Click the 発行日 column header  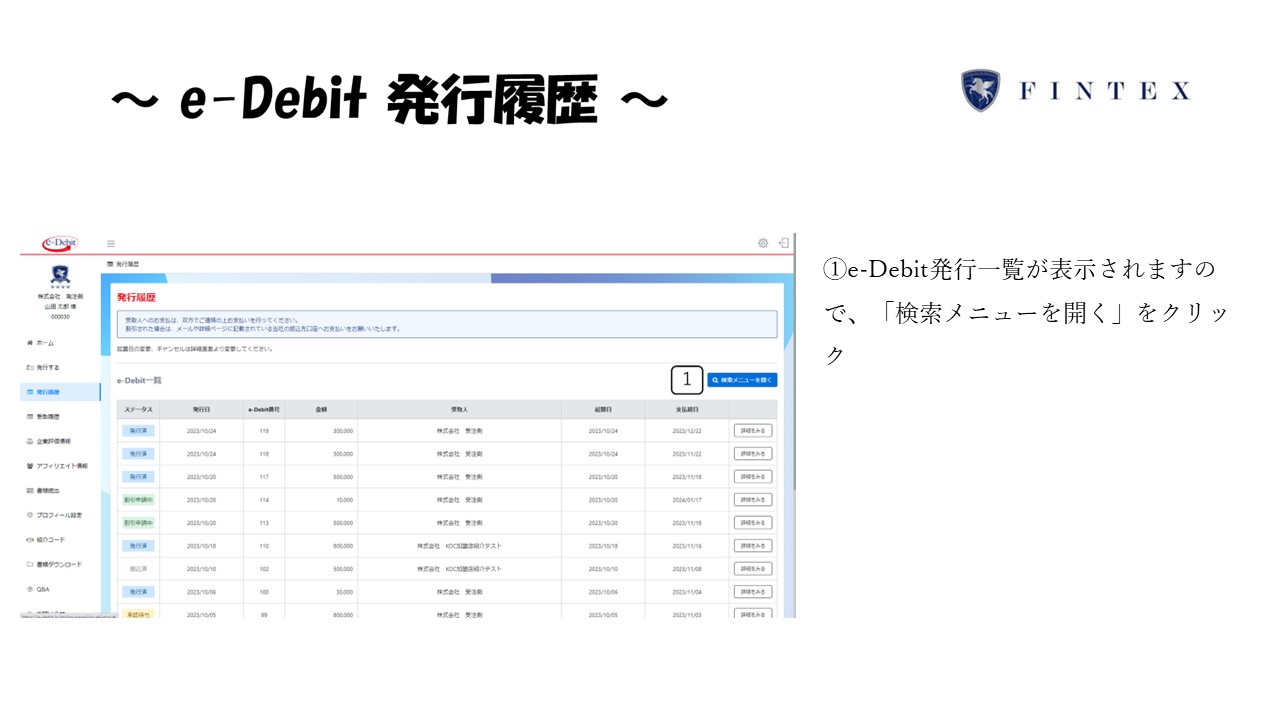click(x=201, y=409)
